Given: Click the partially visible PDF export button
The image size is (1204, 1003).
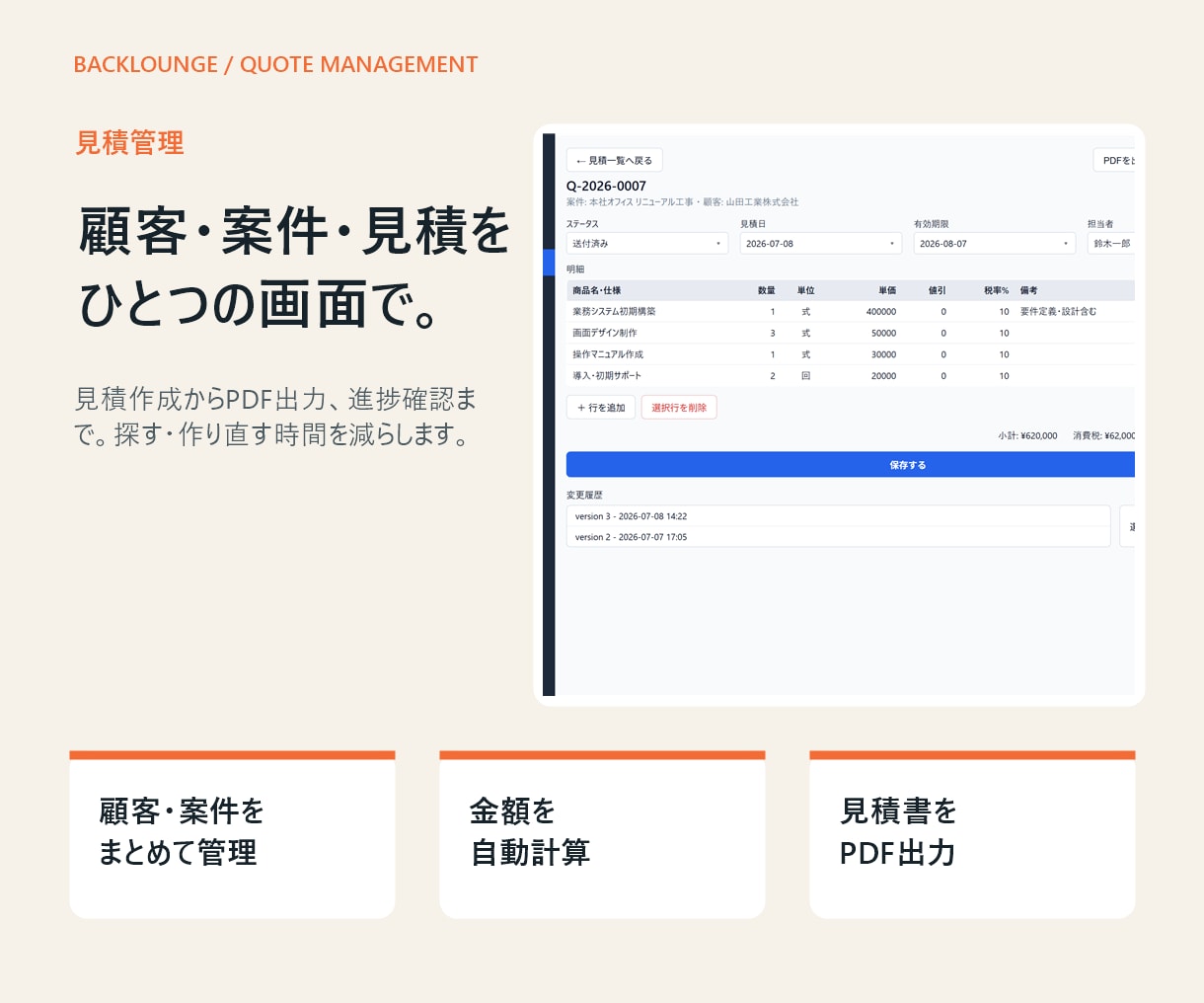Looking at the screenshot, I should coord(1114,160).
